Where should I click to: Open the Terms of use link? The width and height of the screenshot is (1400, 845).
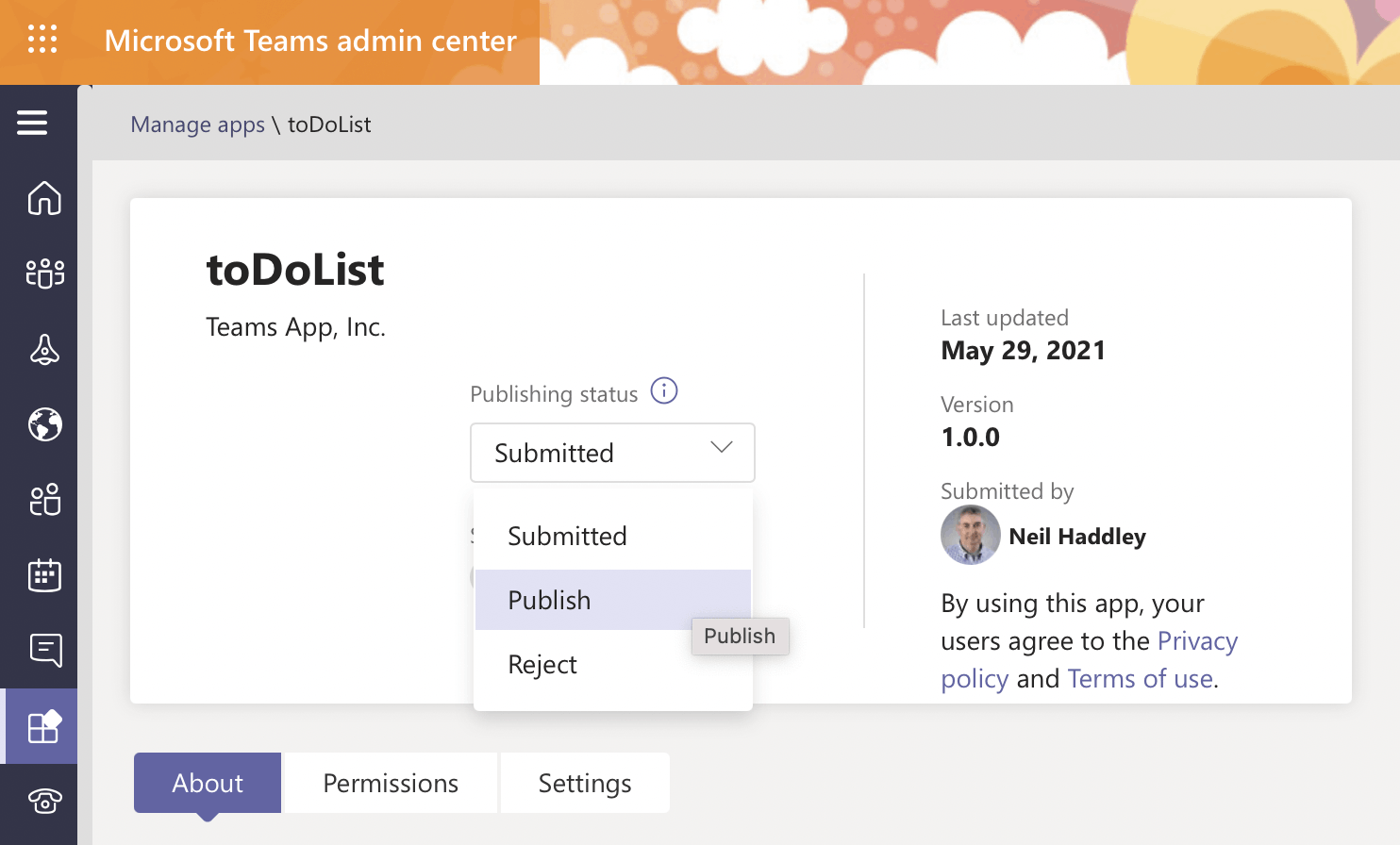click(x=1140, y=679)
